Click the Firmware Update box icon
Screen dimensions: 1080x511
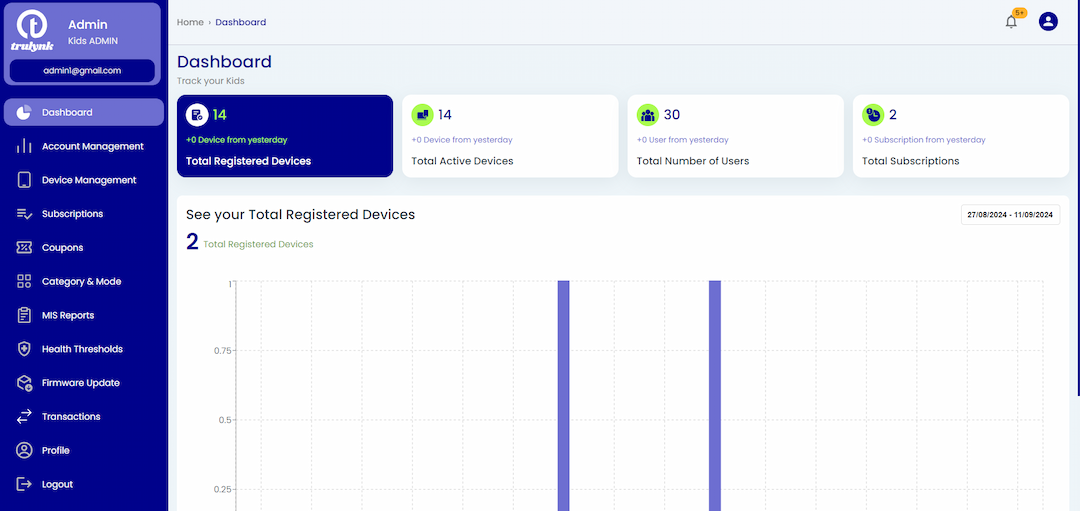[24, 382]
